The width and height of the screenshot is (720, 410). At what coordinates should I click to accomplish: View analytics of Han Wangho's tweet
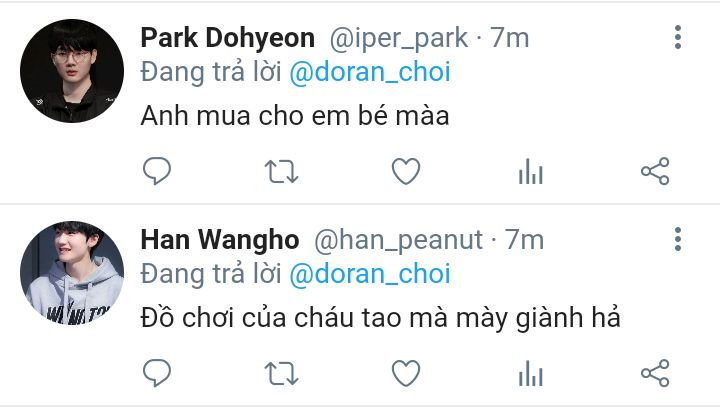(530, 373)
